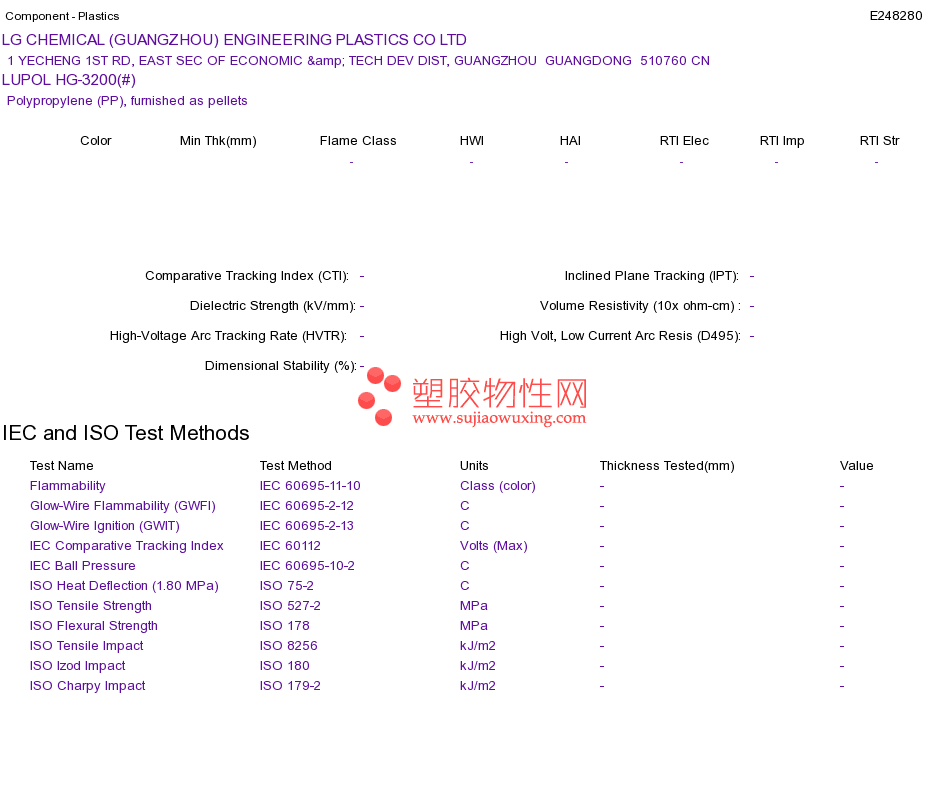Image resolution: width=950 pixels, height=800 pixels.
Task: Open Glow-Wire Flammability (GWFI) link
Action: (x=122, y=506)
